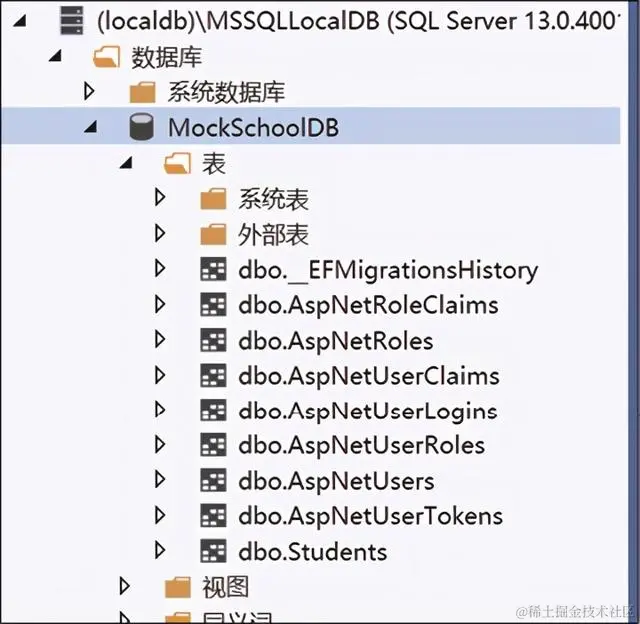The image size is (640, 624).
Task: Click the table icon of dbo.AspNetRoles
Action: coord(213,340)
